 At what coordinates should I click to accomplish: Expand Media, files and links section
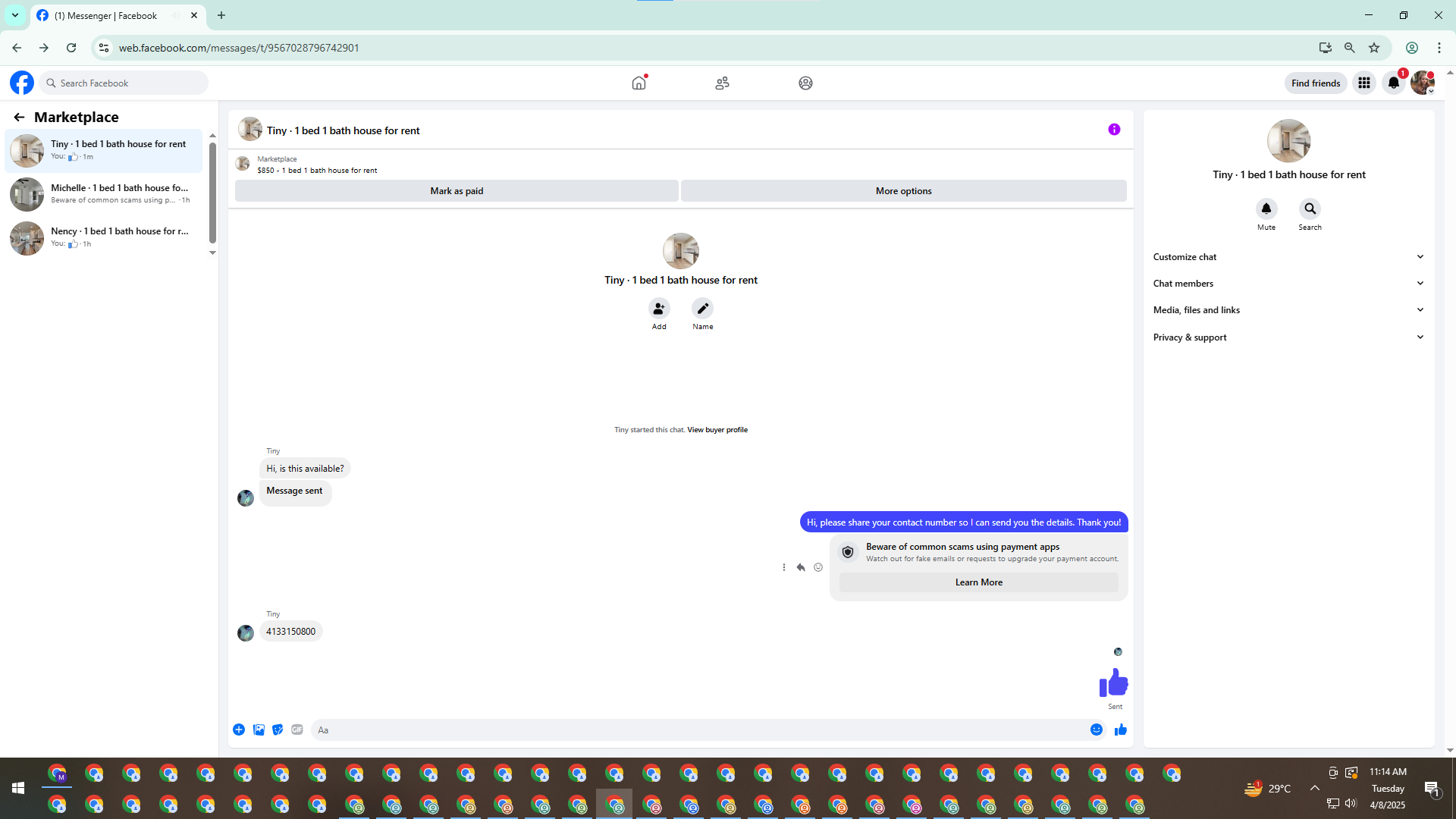1288,310
